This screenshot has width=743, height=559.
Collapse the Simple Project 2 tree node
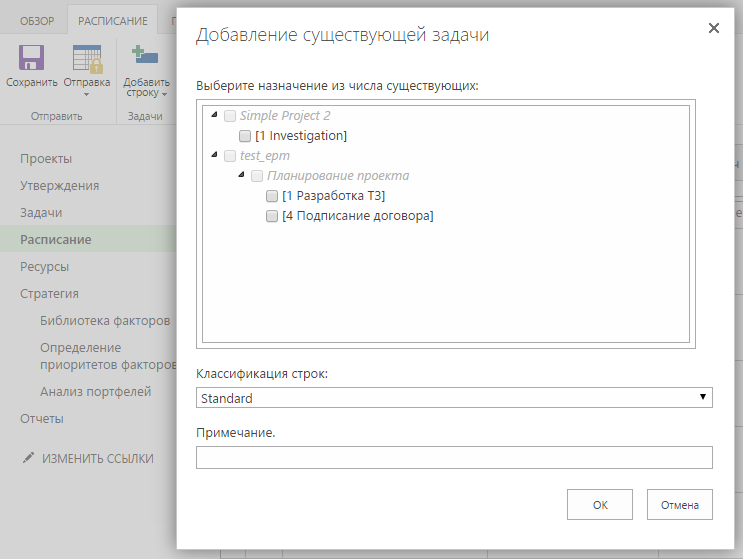tap(215, 115)
